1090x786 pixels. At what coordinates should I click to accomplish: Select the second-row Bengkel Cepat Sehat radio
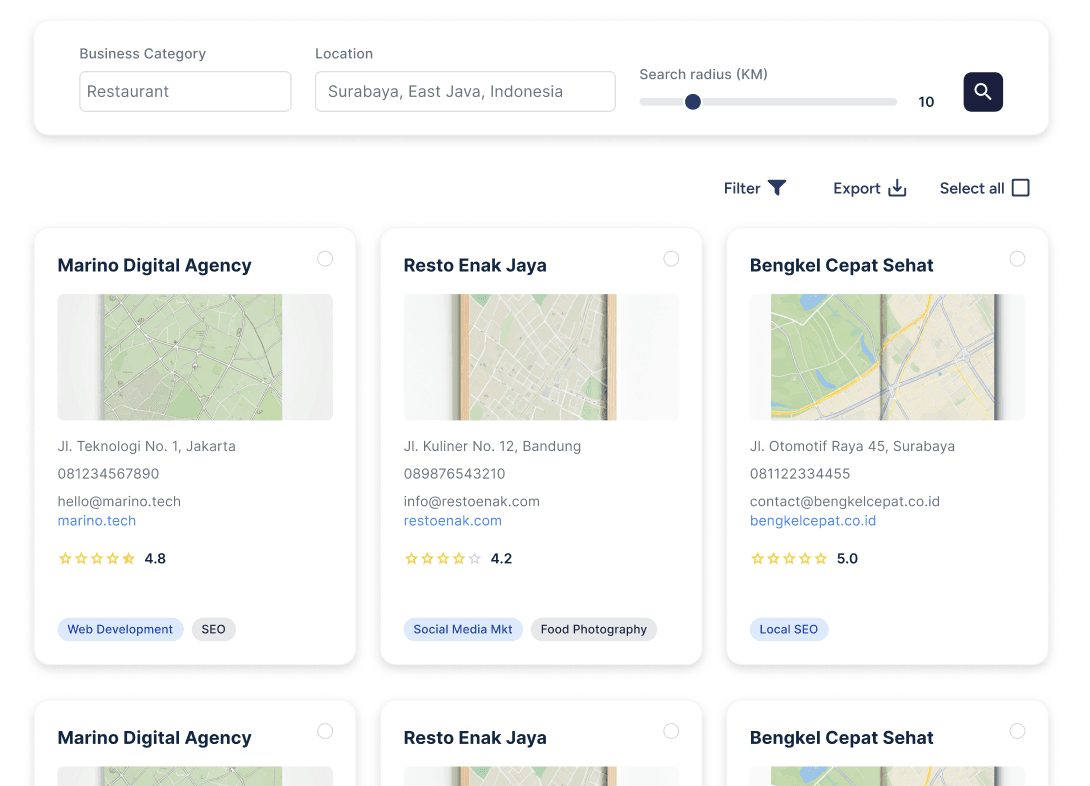coord(1017,731)
